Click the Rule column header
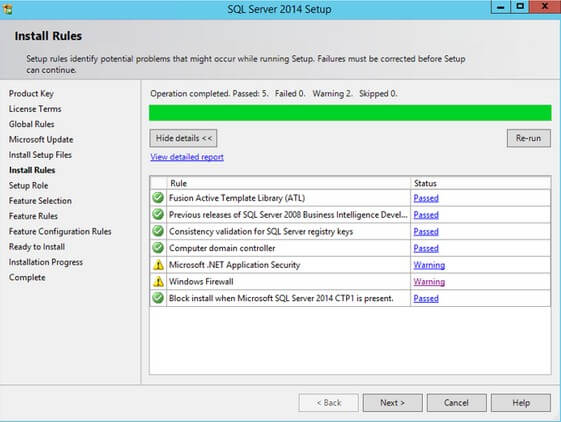The height and width of the screenshot is (422, 561). 288,183
